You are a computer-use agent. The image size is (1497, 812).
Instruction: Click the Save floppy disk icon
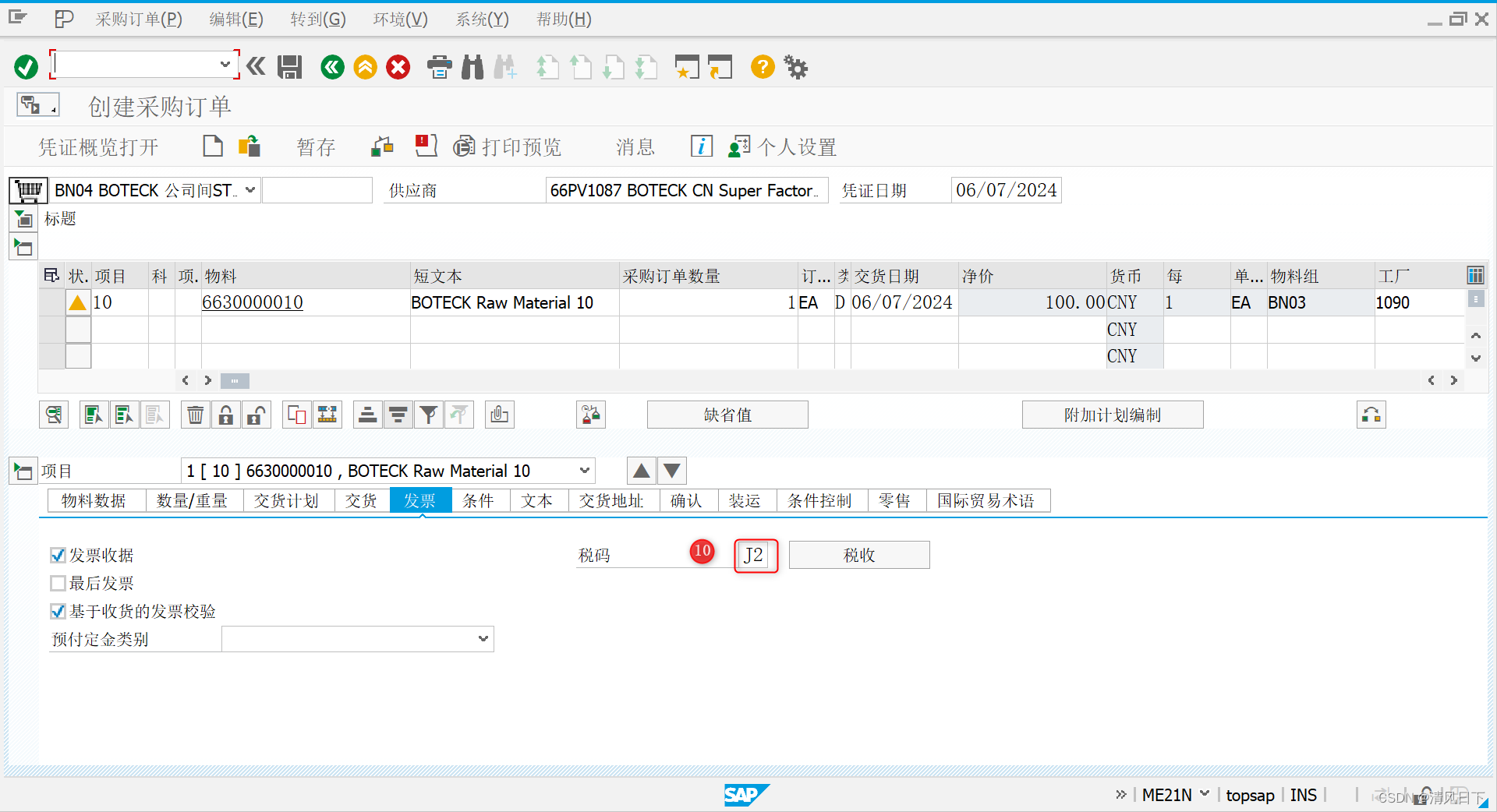pos(290,67)
